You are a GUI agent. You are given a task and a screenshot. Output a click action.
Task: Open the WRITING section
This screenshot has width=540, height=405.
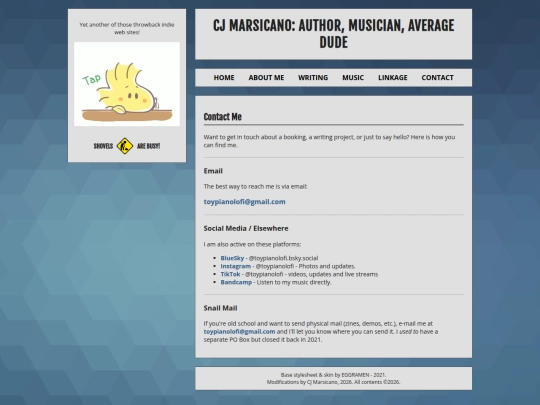[313, 78]
